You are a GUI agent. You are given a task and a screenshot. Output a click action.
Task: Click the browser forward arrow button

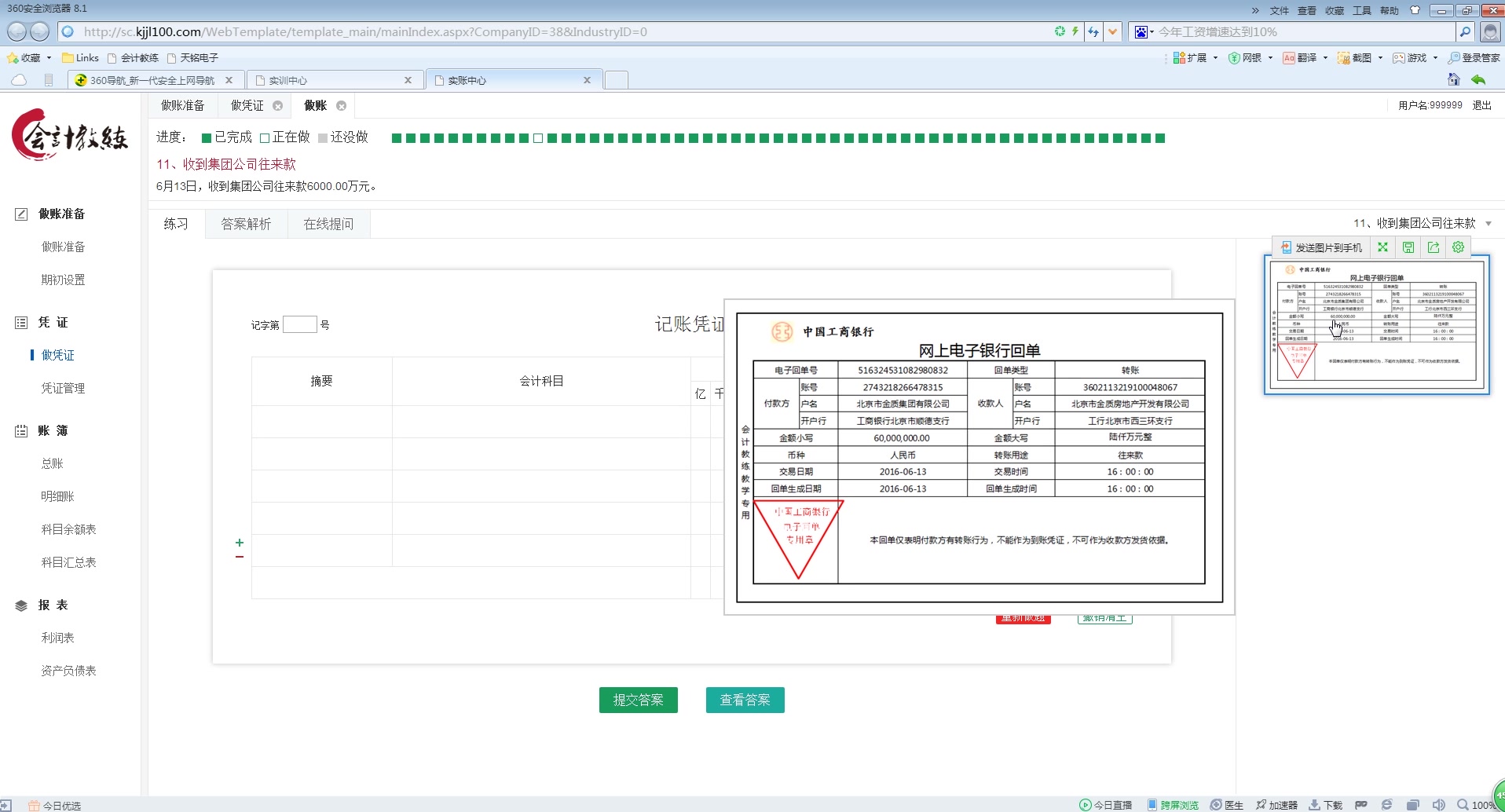coord(39,31)
